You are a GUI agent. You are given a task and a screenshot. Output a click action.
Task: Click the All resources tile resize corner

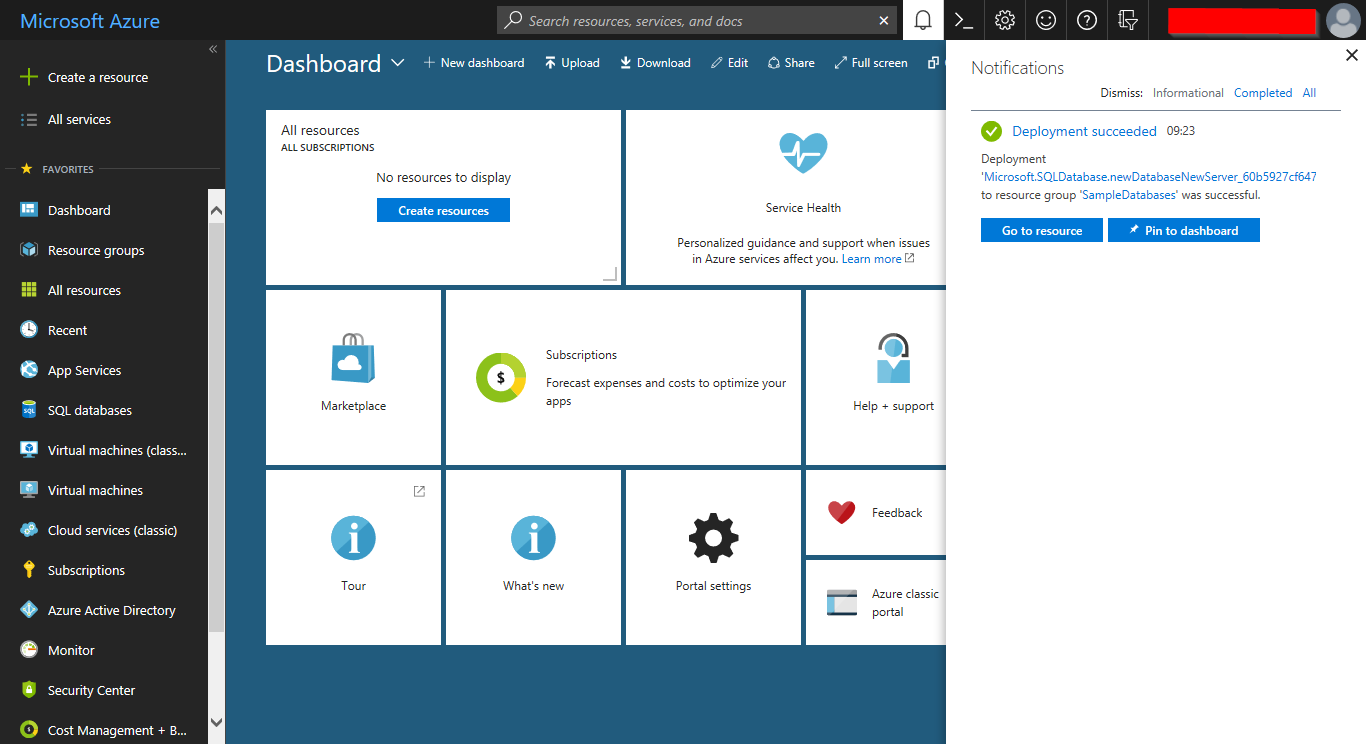(610, 274)
